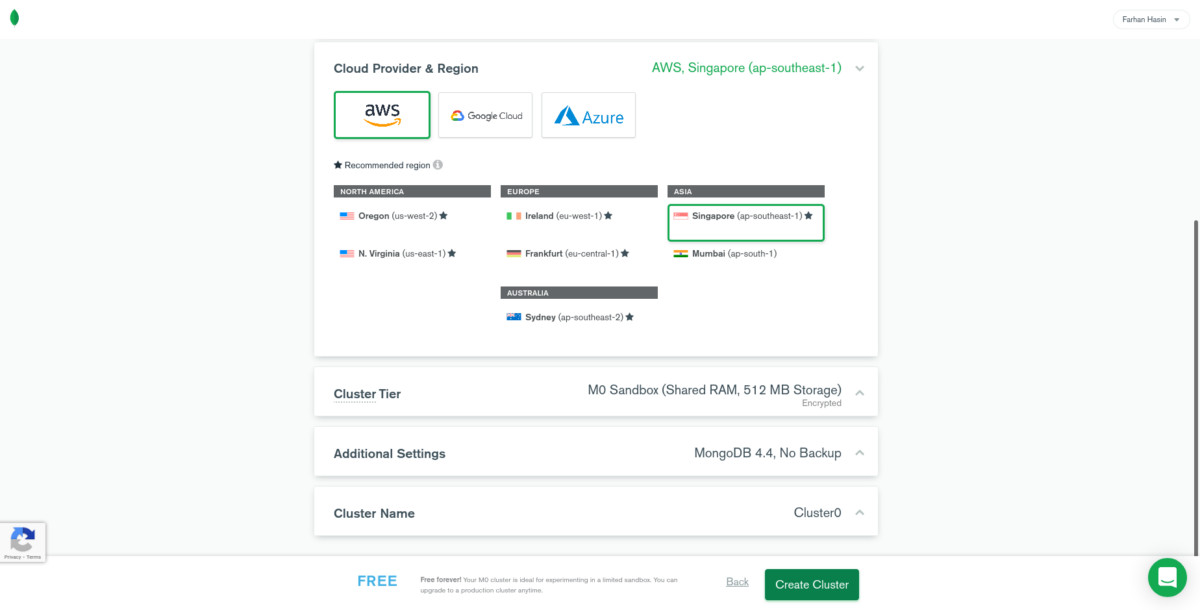
Task: Go Back to the previous step
Action: point(737,582)
